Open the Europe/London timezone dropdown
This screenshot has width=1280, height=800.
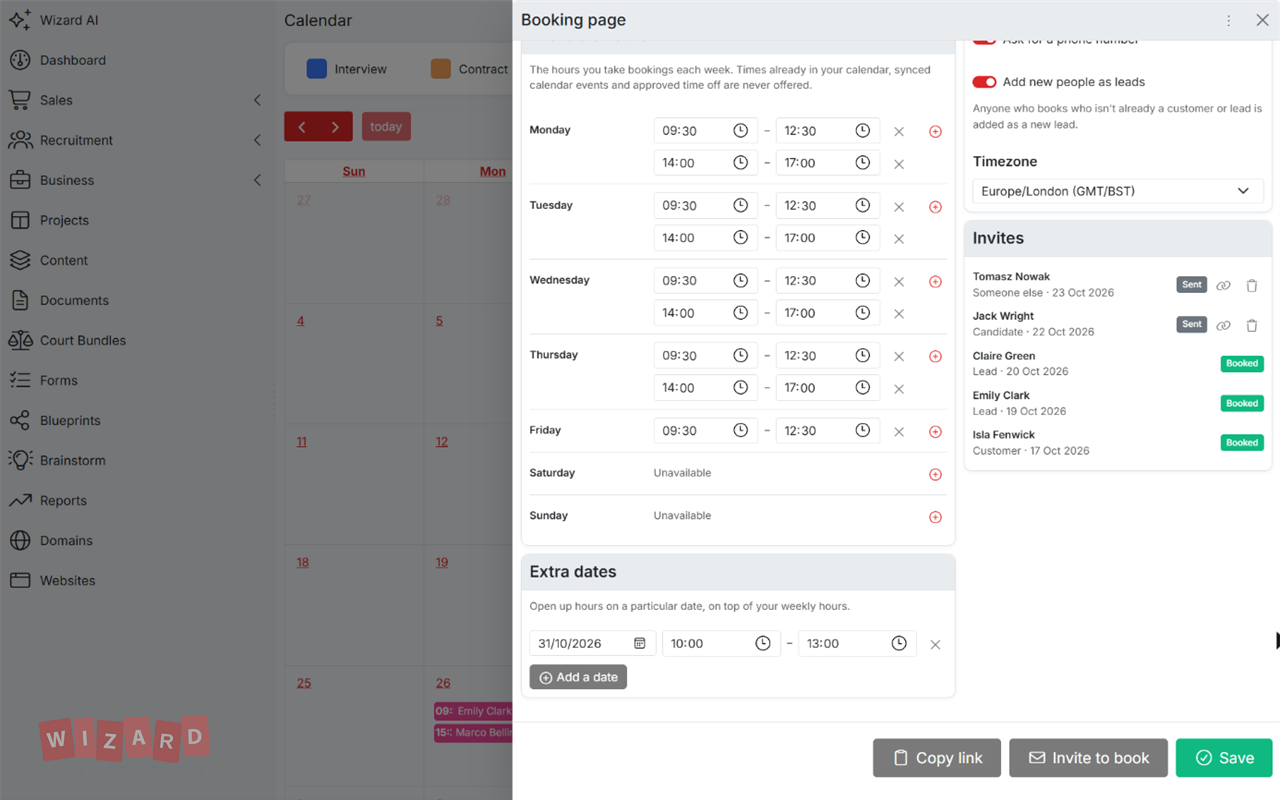(x=1118, y=191)
